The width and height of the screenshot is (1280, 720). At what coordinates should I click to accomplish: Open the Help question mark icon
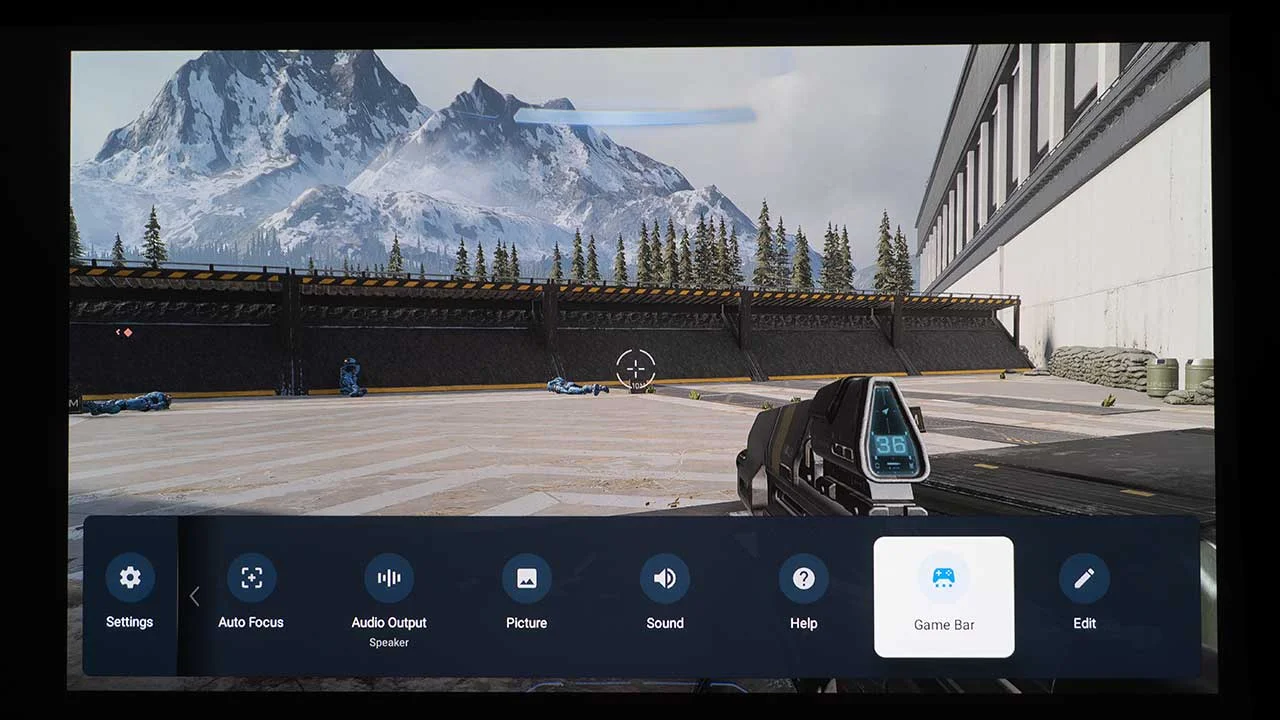(x=804, y=578)
